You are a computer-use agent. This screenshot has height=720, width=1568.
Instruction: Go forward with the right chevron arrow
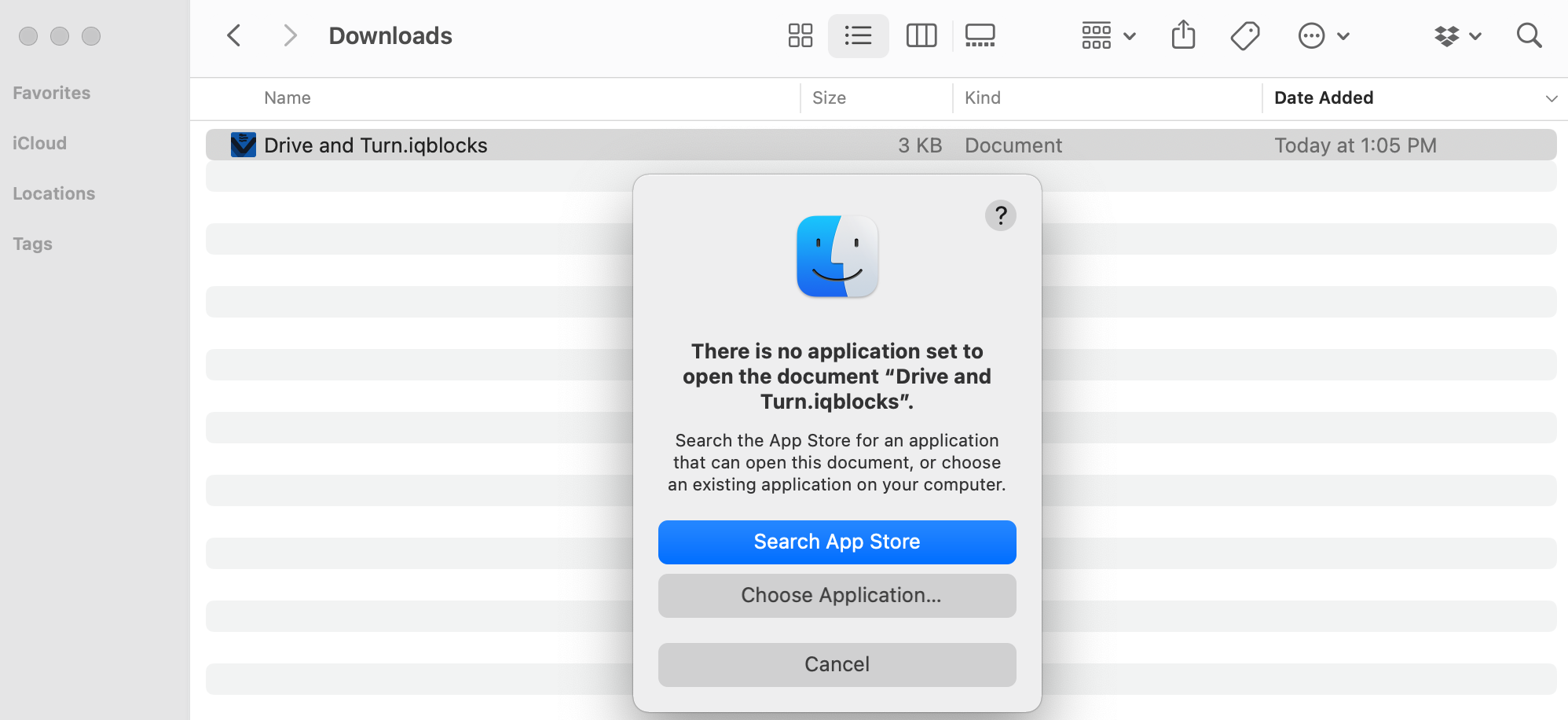(290, 35)
